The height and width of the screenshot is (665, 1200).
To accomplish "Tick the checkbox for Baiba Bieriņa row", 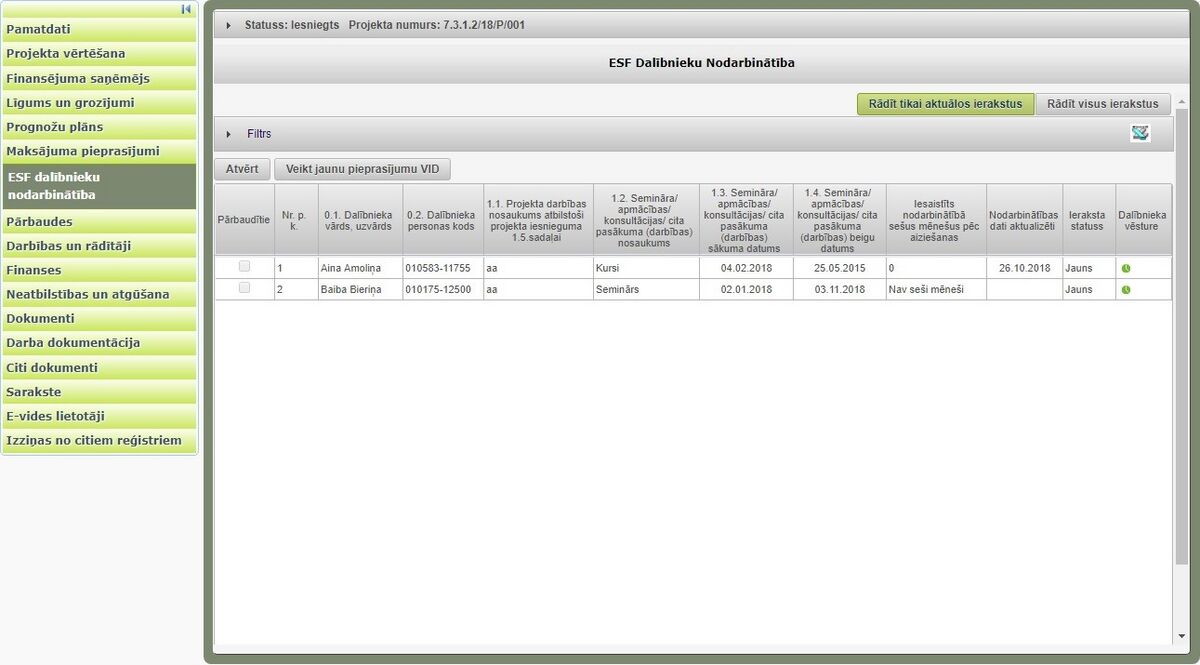I will coord(244,288).
